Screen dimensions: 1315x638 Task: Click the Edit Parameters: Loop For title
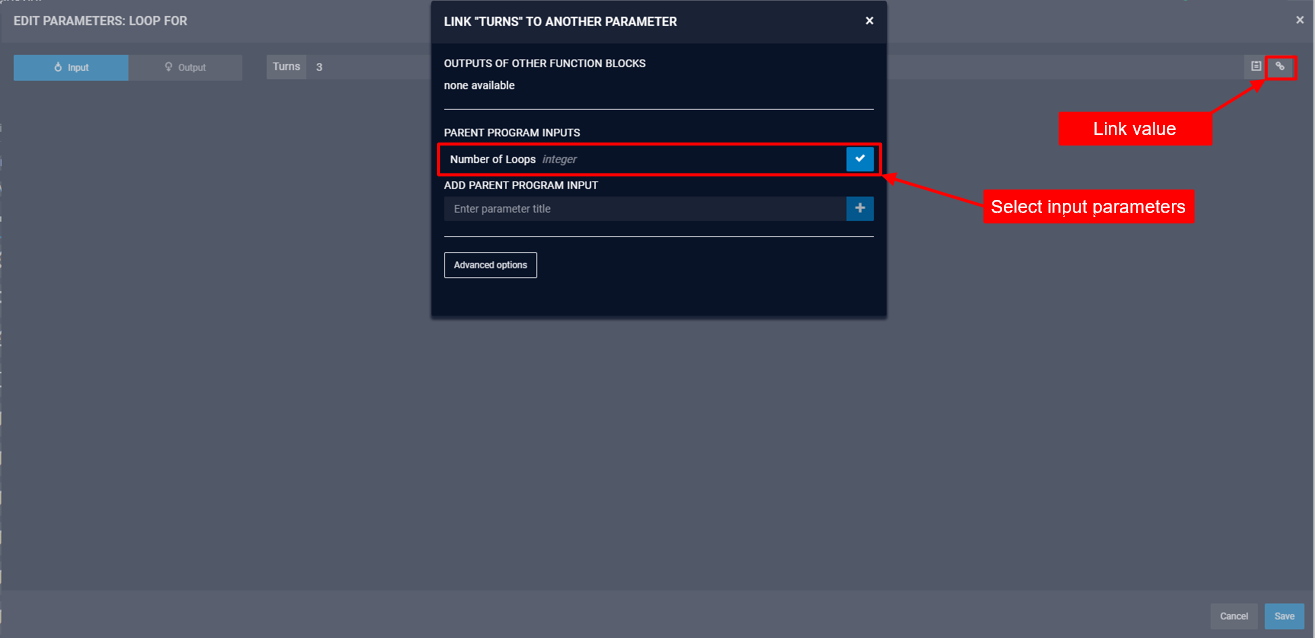point(100,20)
